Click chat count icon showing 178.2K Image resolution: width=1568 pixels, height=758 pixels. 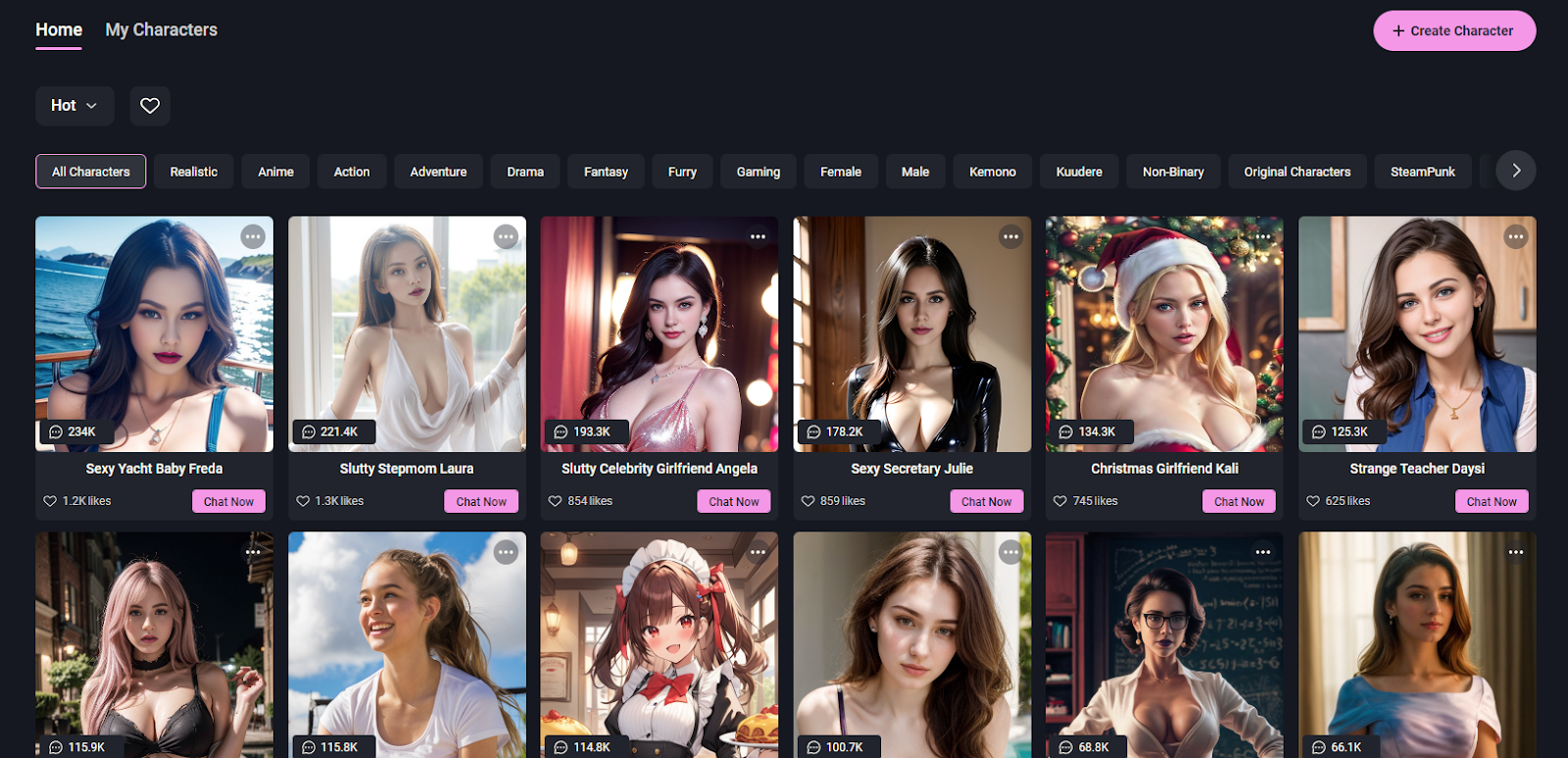813,431
